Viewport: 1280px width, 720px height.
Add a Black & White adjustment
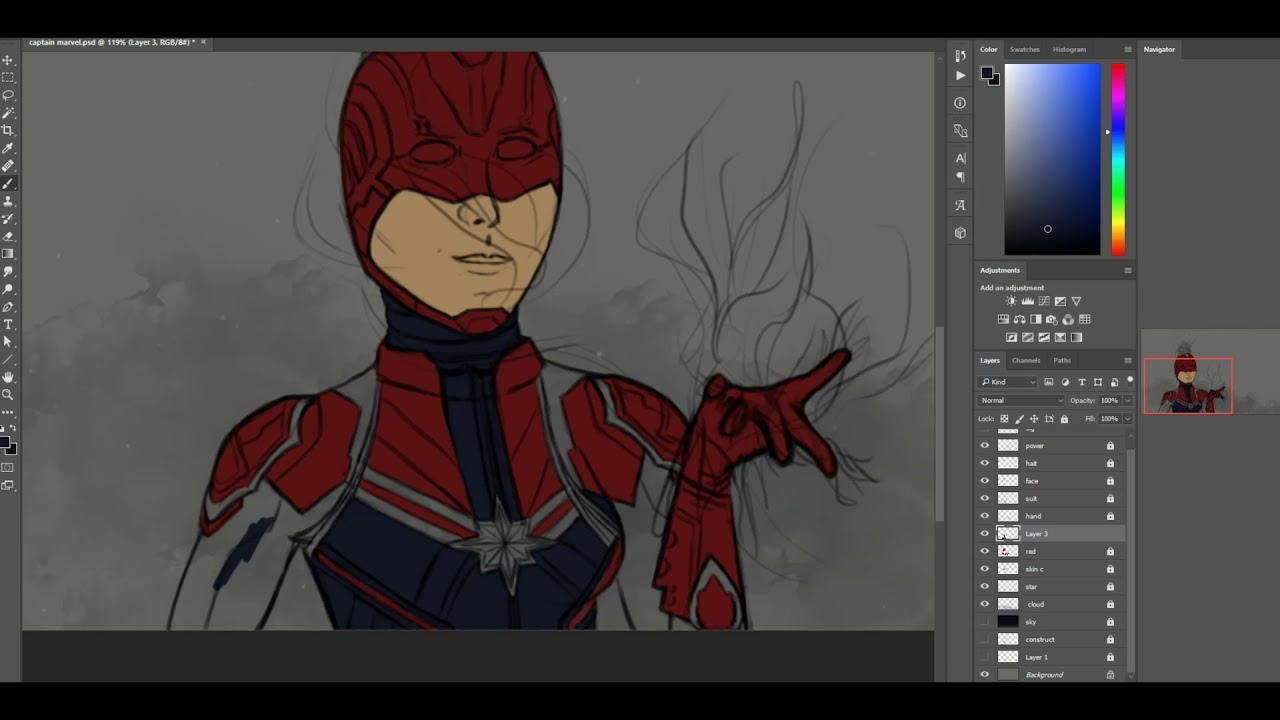[1036, 319]
